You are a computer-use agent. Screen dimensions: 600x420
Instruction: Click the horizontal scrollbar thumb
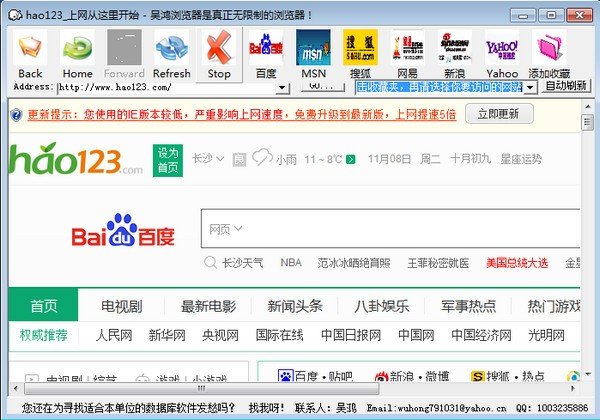(202, 388)
